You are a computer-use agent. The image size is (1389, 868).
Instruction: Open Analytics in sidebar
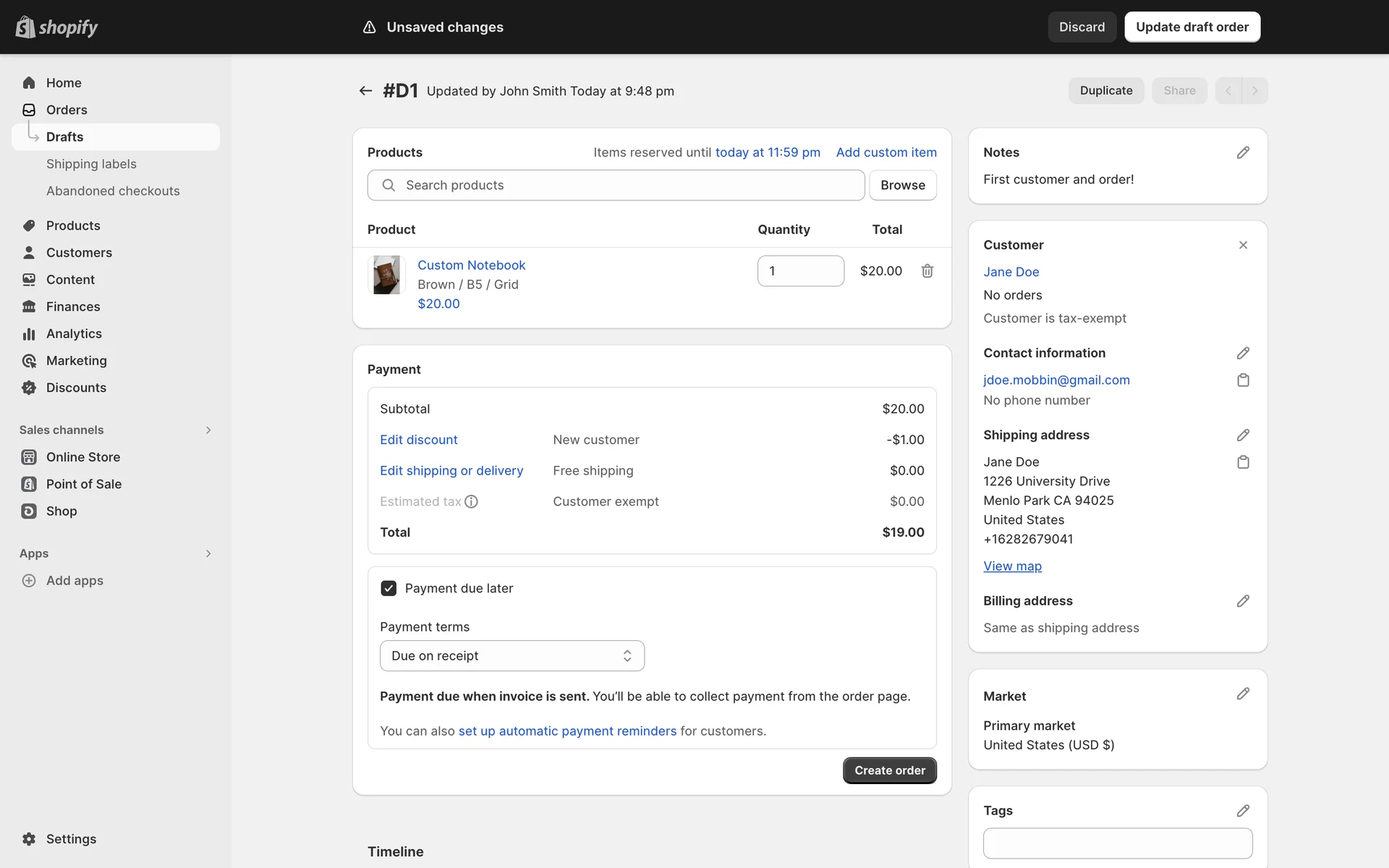[x=74, y=333]
